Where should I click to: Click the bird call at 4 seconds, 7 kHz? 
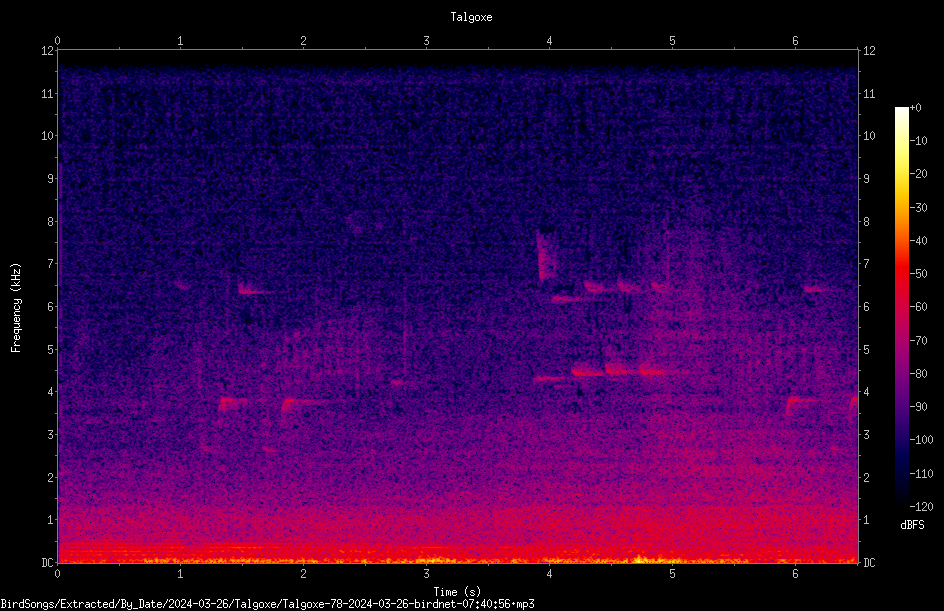pyautogui.click(x=547, y=257)
